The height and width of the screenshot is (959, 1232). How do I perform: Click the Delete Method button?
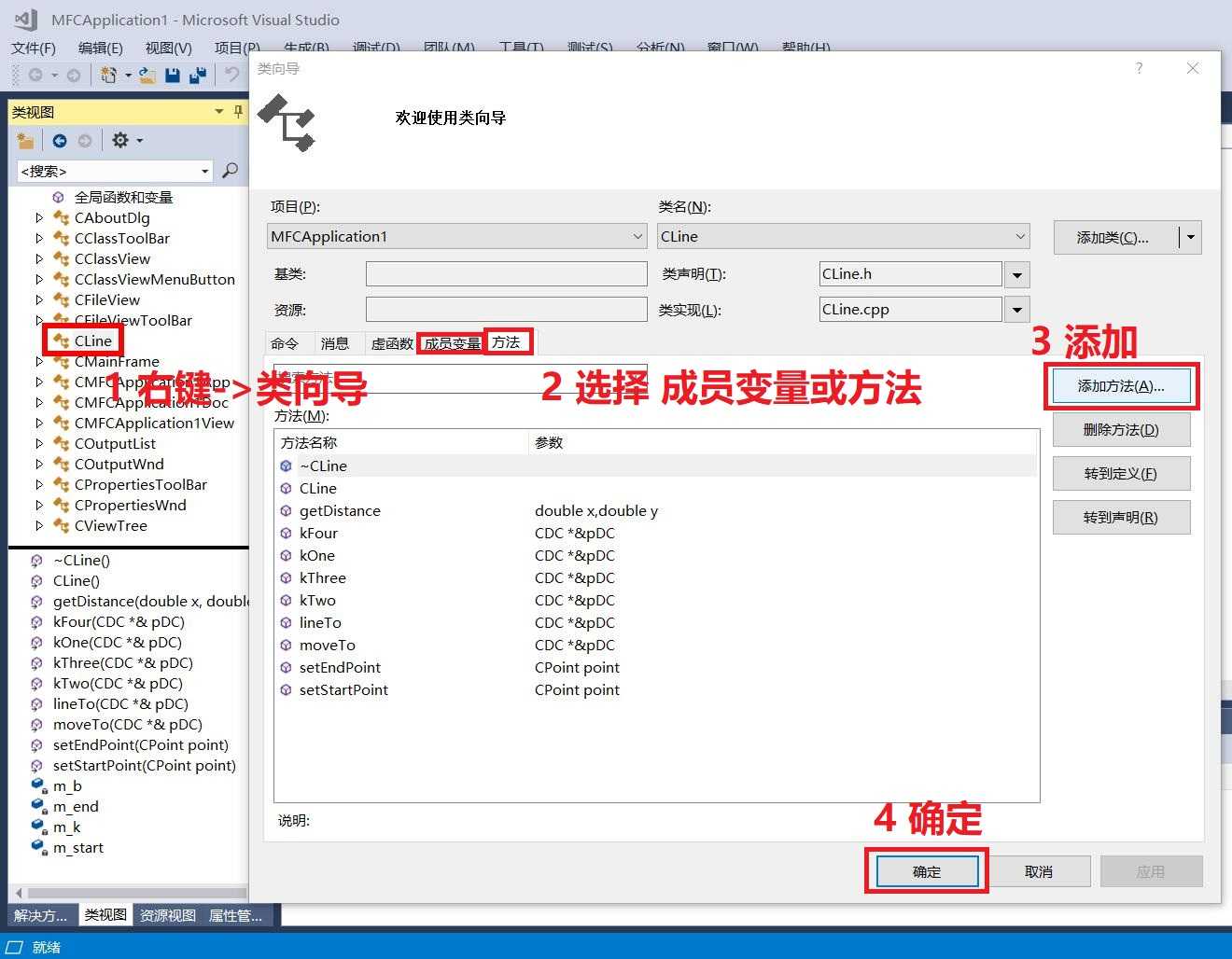pos(1121,430)
